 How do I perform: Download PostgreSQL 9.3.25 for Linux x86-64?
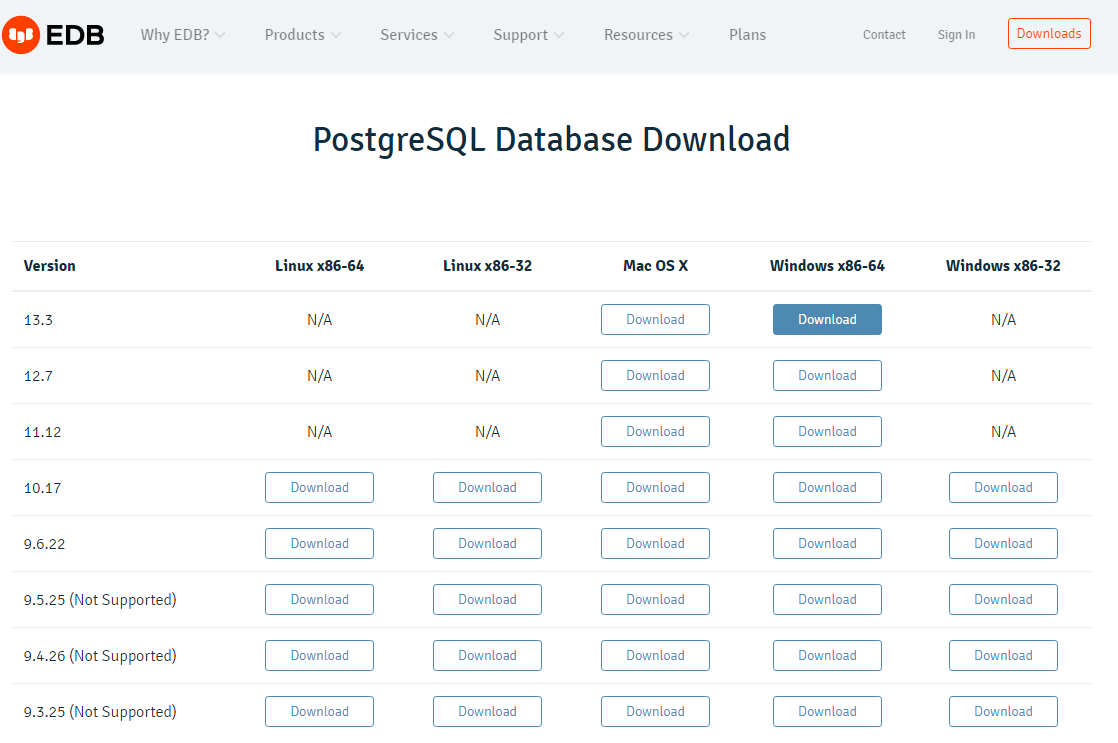319,711
